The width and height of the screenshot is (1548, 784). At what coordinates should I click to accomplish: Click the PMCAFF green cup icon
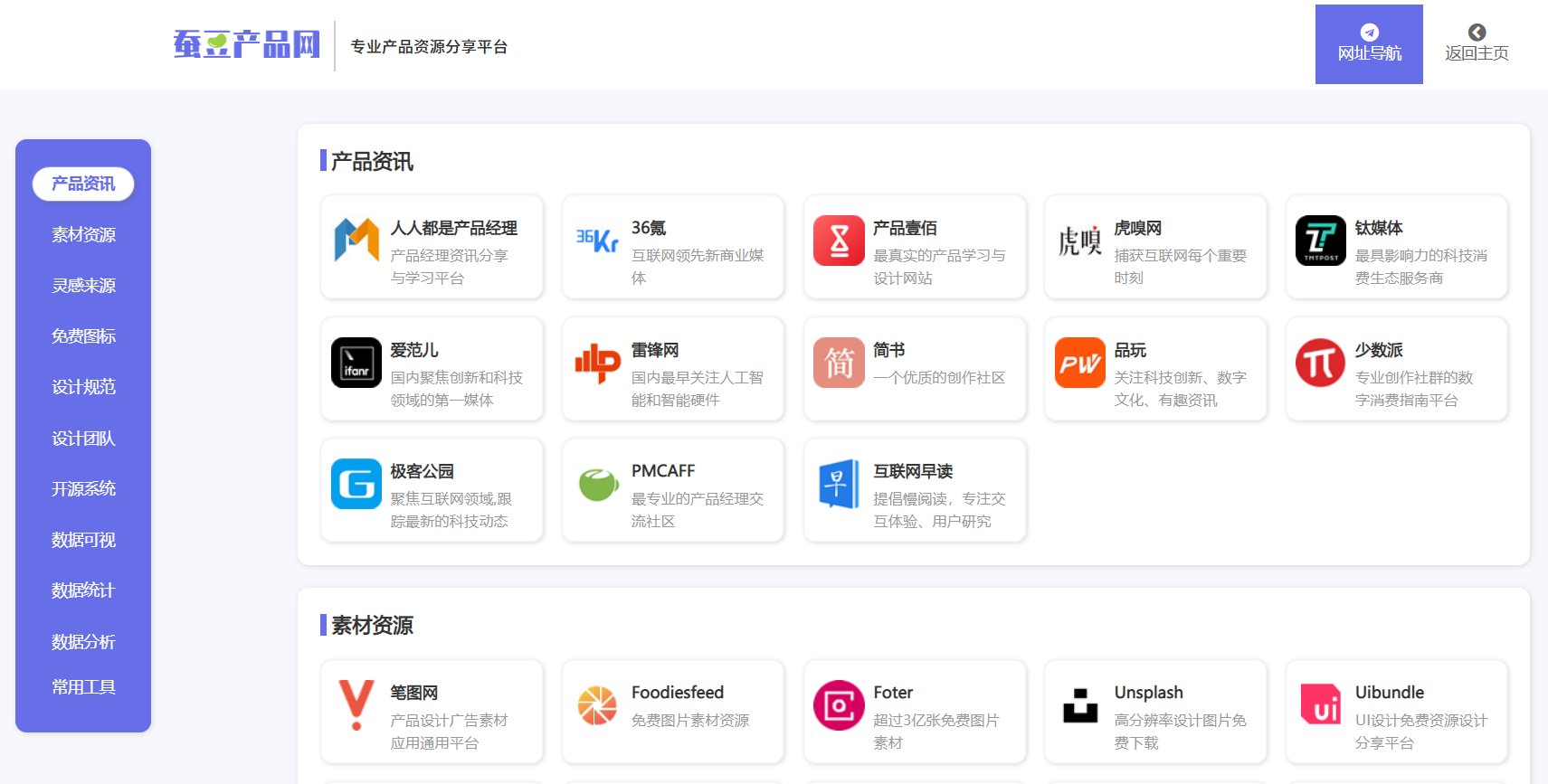(597, 484)
